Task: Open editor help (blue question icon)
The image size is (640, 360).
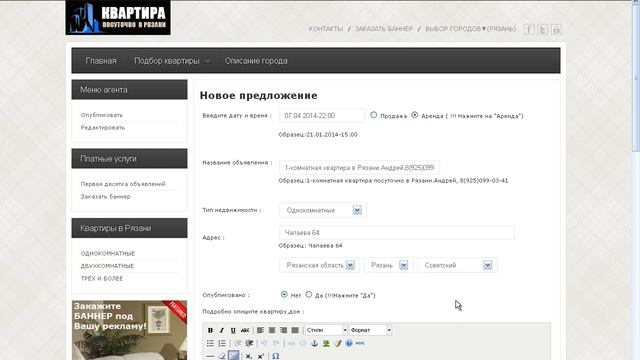Action: pos(349,343)
